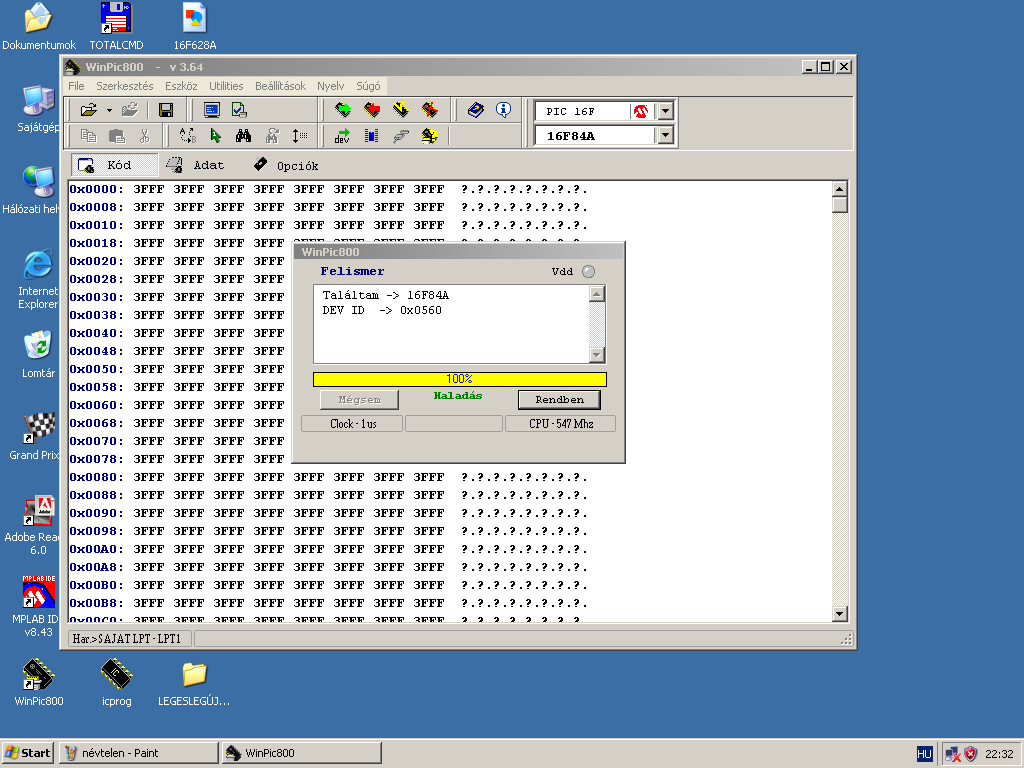Image resolution: width=1024 pixels, height=768 pixels.
Task: Click the Start button
Action: (x=27, y=753)
